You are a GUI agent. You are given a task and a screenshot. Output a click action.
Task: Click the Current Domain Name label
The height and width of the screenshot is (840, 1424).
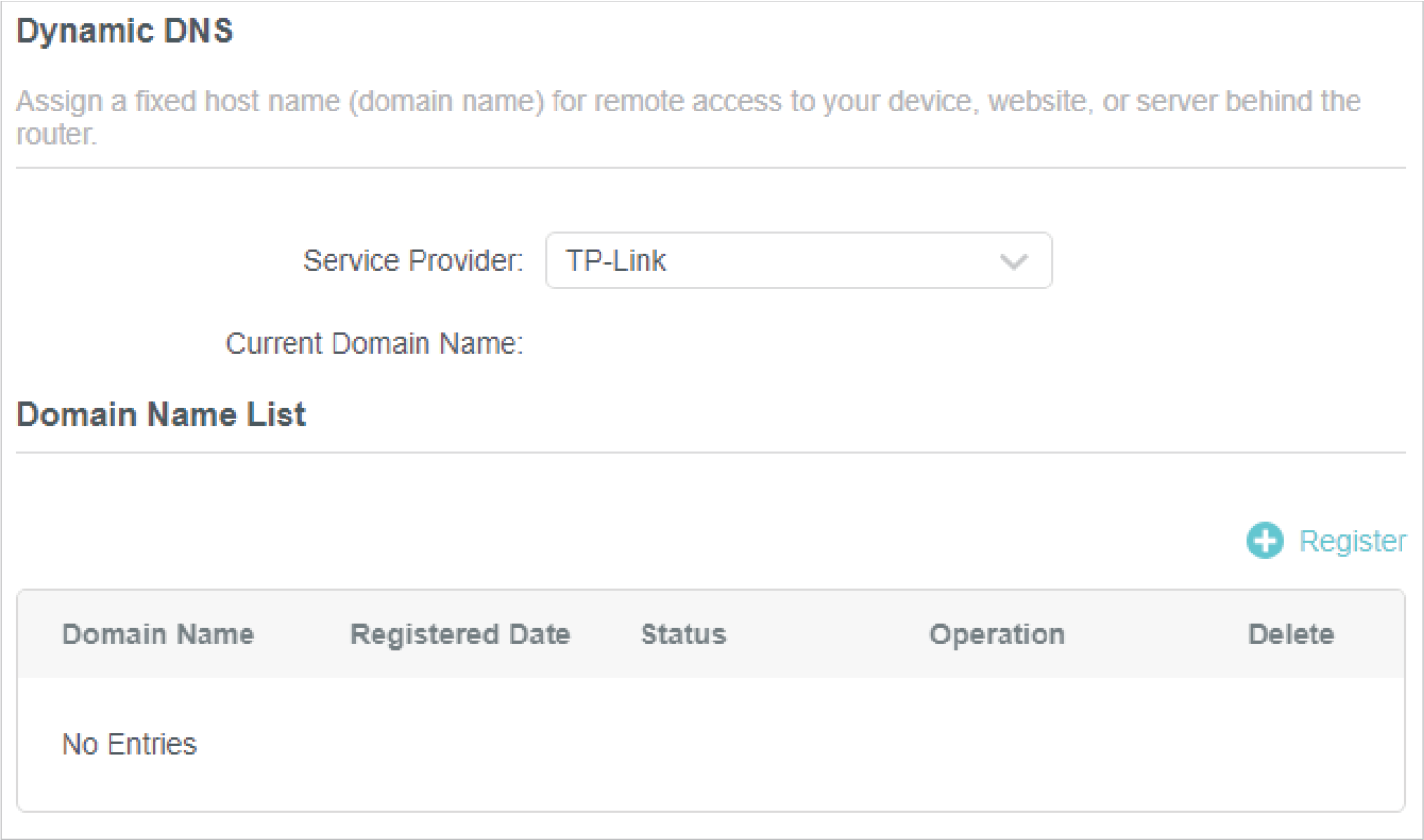coord(374,344)
